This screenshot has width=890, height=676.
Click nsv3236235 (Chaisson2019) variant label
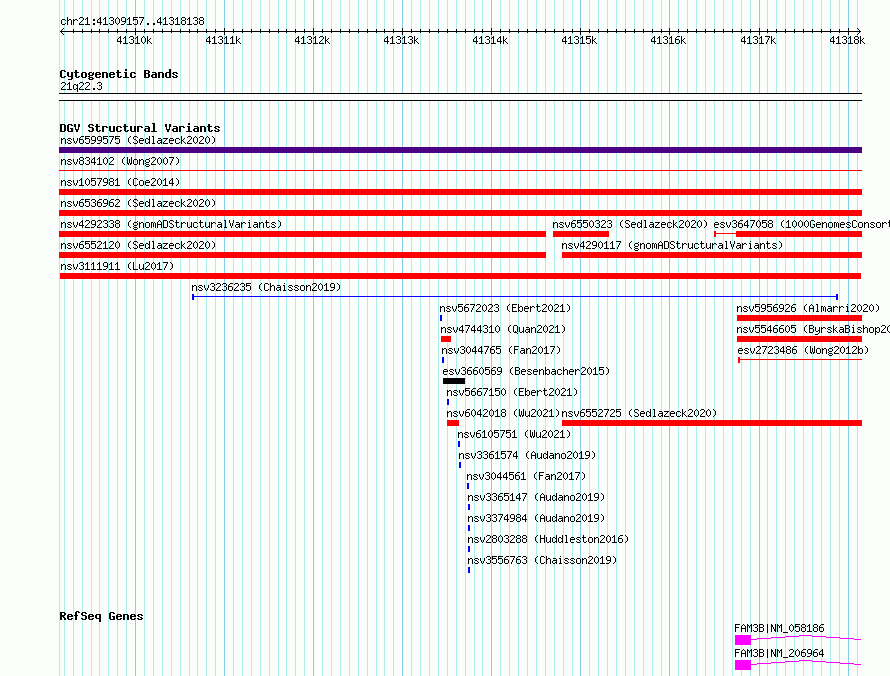pos(266,287)
